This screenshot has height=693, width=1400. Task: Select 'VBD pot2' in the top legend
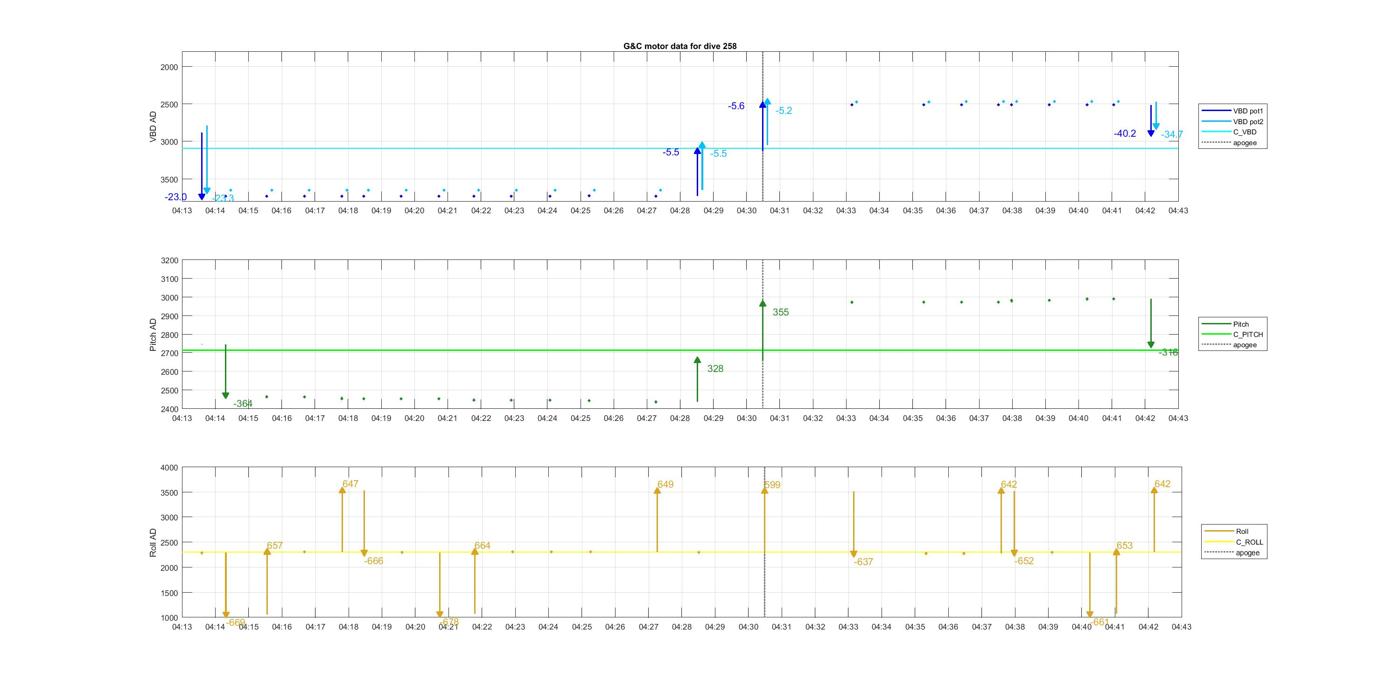1249,121
